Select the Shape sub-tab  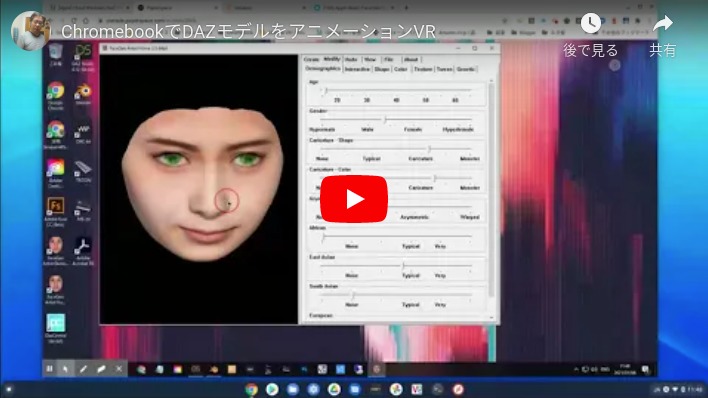(382, 69)
